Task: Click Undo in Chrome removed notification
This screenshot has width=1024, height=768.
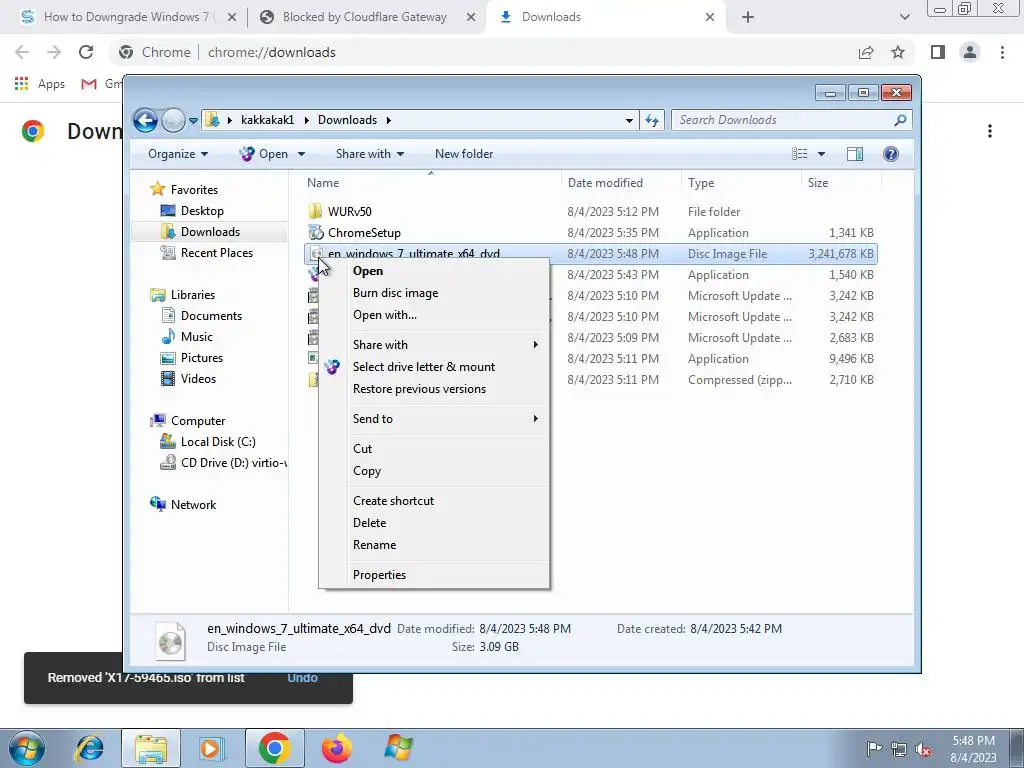Action: [302, 678]
